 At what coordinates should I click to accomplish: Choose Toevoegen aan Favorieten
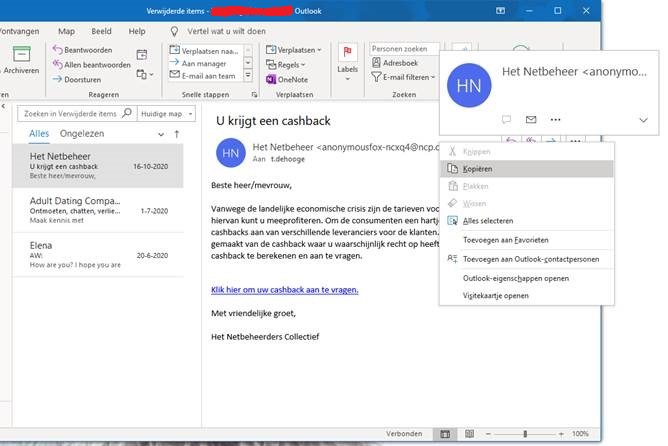pyautogui.click(x=527, y=240)
